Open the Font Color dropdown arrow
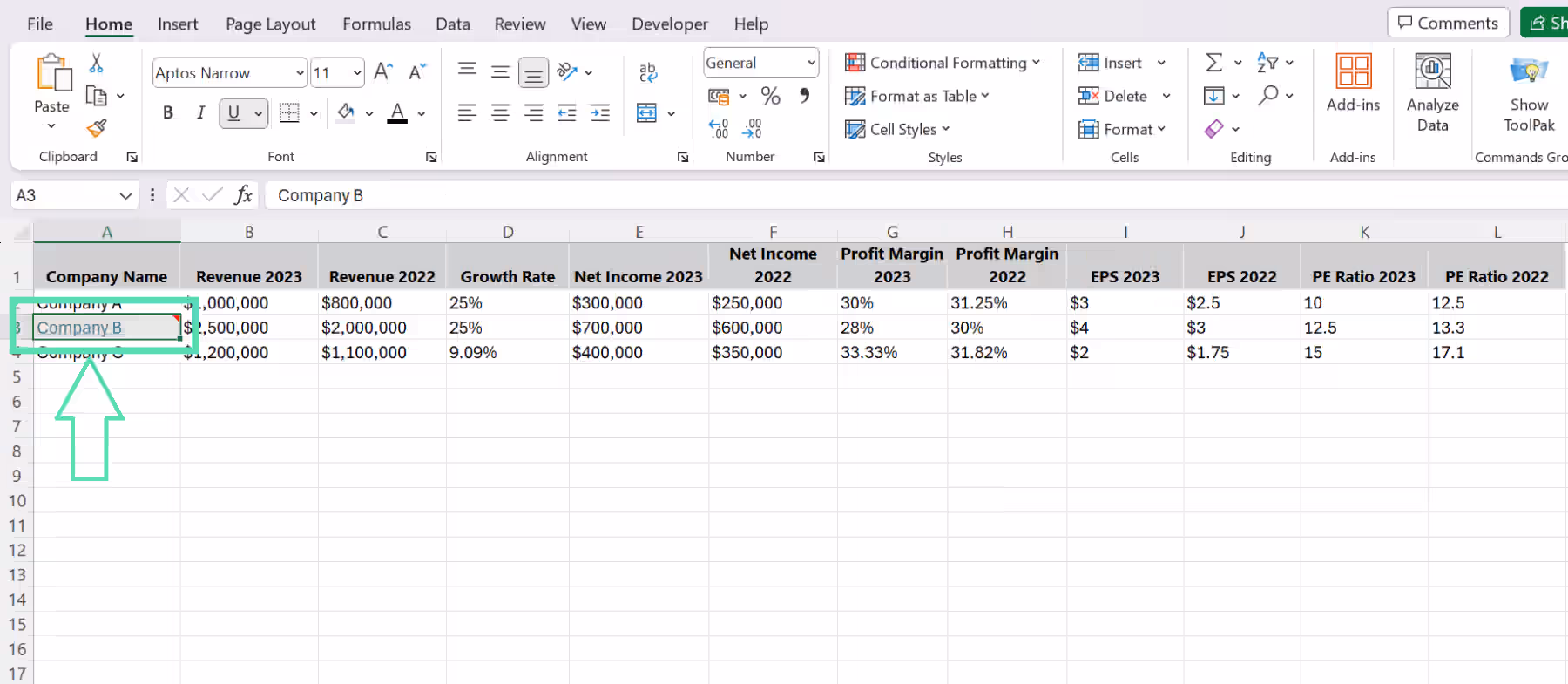 pyautogui.click(x=422, y=113)
